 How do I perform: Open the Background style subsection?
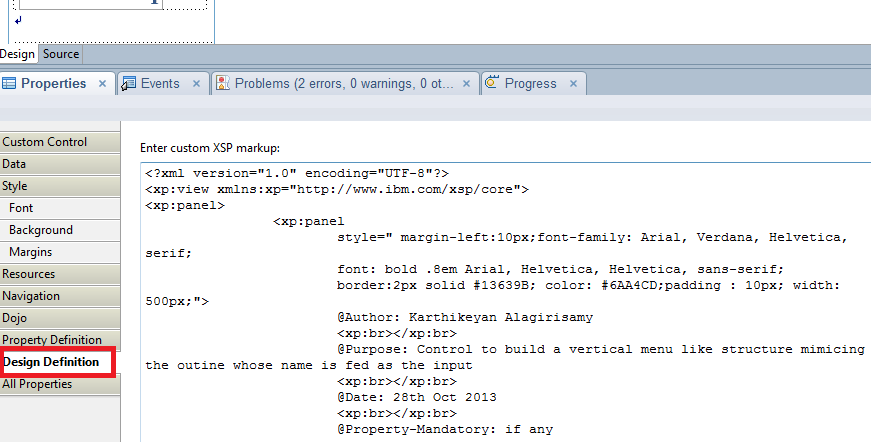[60, 230]
